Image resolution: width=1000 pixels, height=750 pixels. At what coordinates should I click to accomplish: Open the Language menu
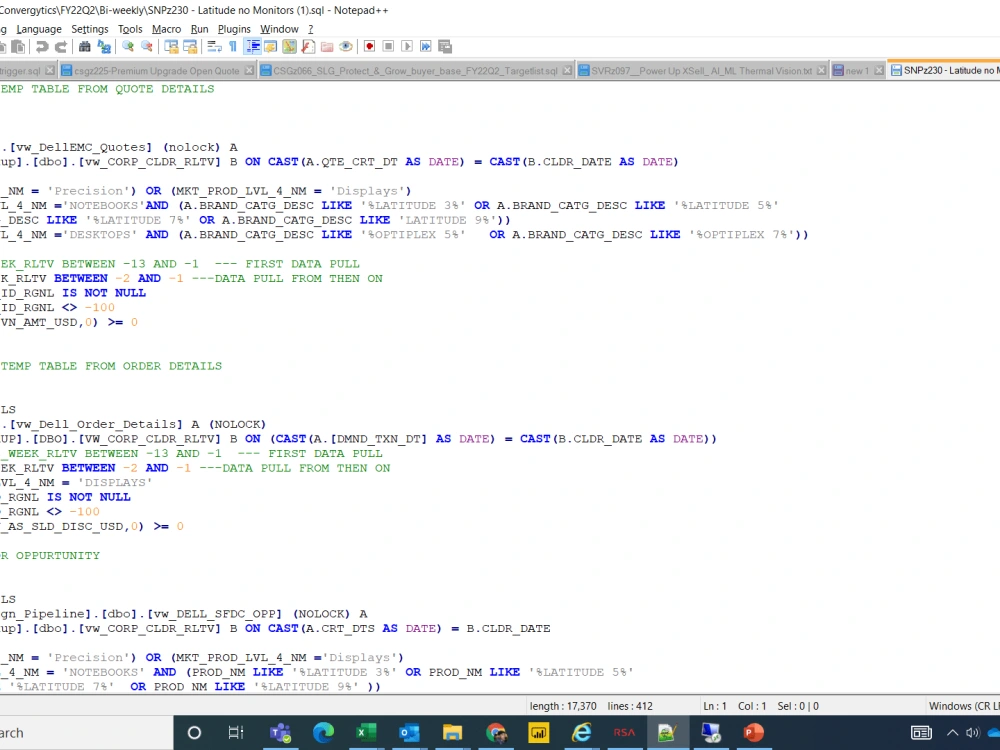pyautogui.click(x=39, y=29)
